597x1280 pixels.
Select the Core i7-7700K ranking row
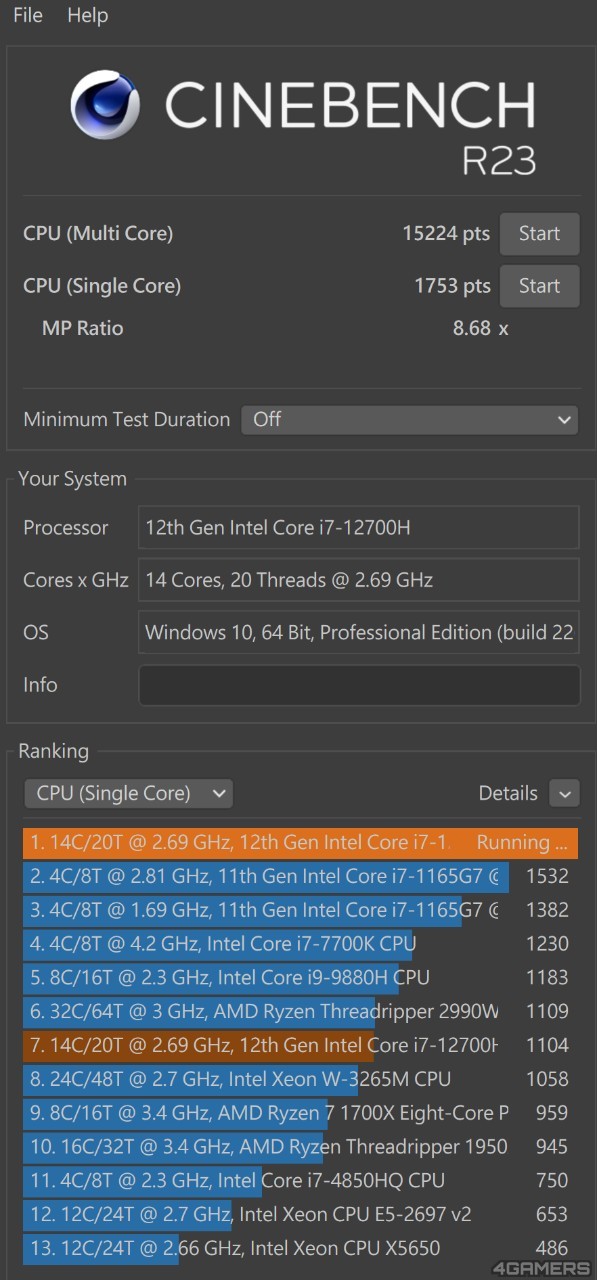(300, 944)
